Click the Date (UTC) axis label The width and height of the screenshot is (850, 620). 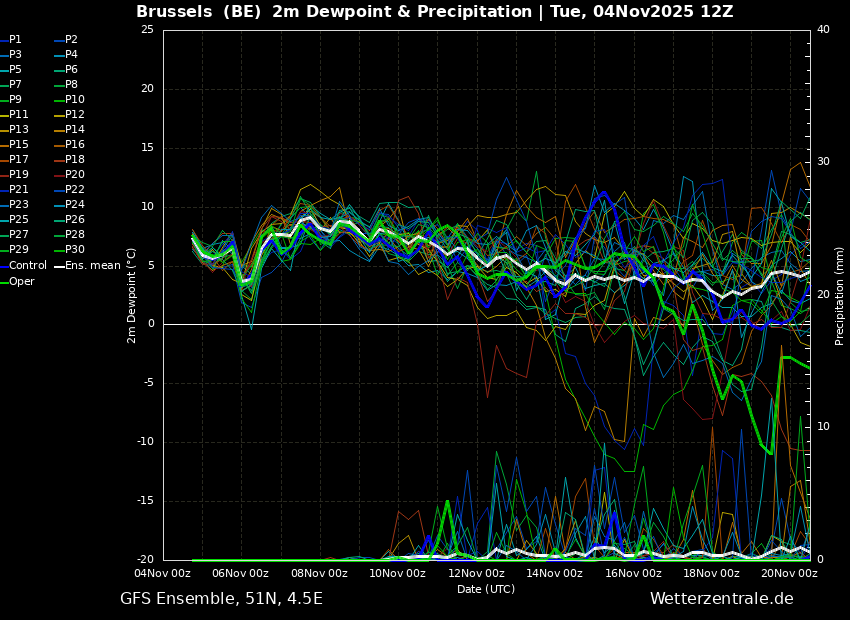click(x=486, y=590)
